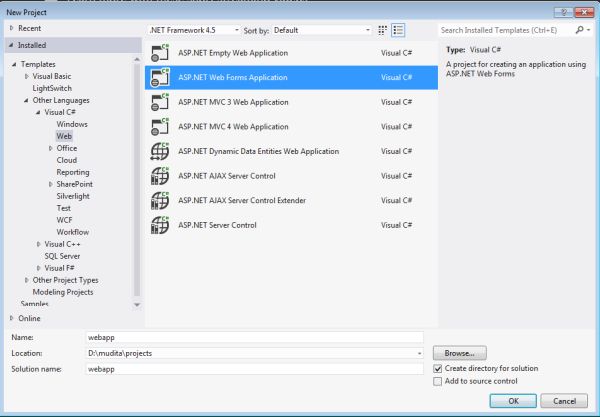
Task: Open the dialog help question mark button
Action: click(x=563, y=12)
